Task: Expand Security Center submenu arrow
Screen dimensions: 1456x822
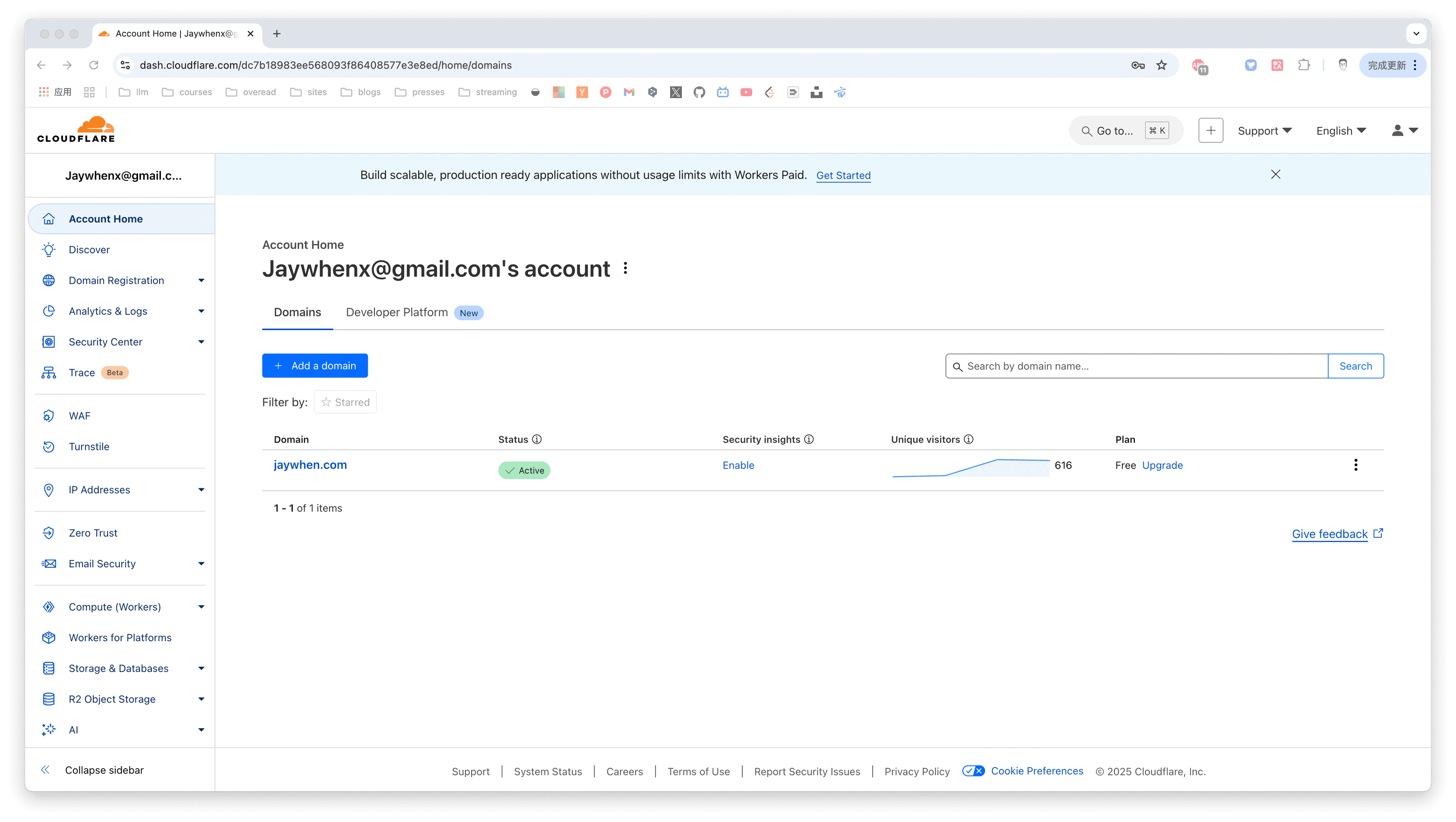Action: tap(201, 342)
